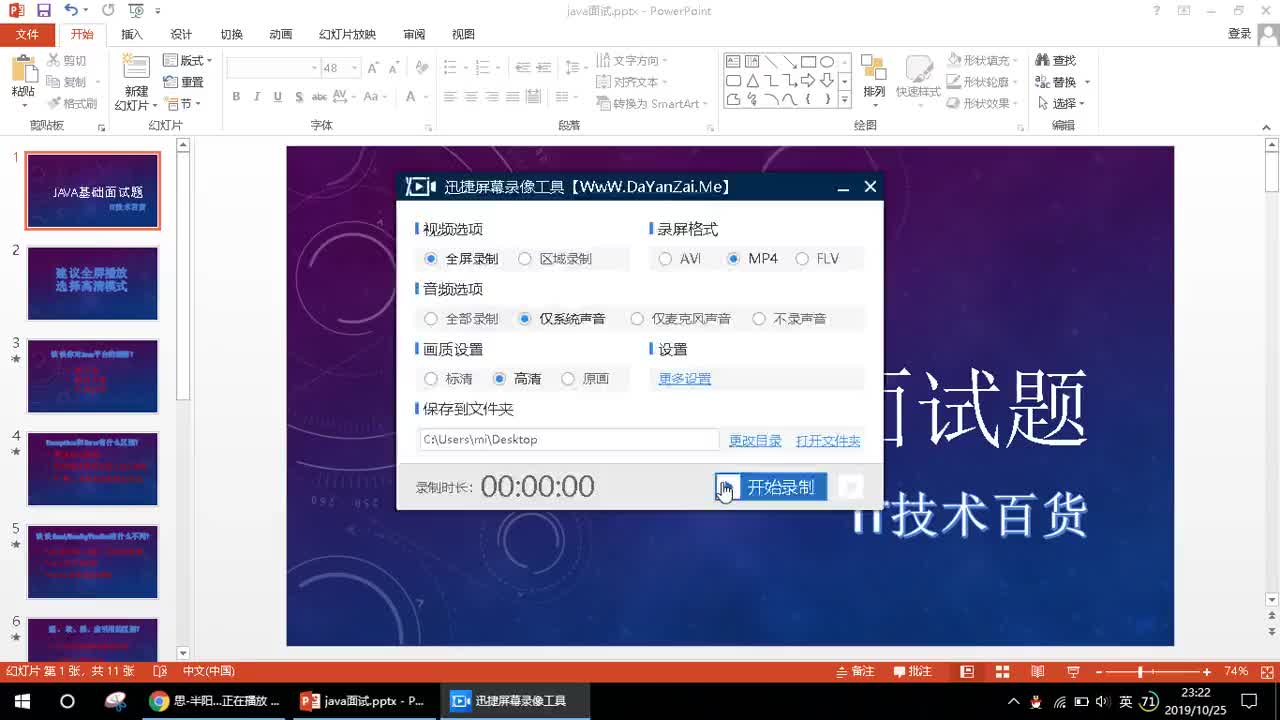Pick the right arrow shape in the gallery
Screen dimensions: 1280x720
click(808, 81)
